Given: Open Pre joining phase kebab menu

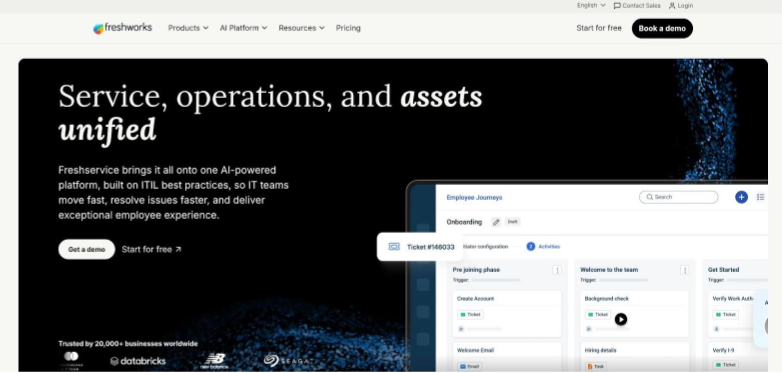Looking at the screenshot, I should [x=557, y=270].
